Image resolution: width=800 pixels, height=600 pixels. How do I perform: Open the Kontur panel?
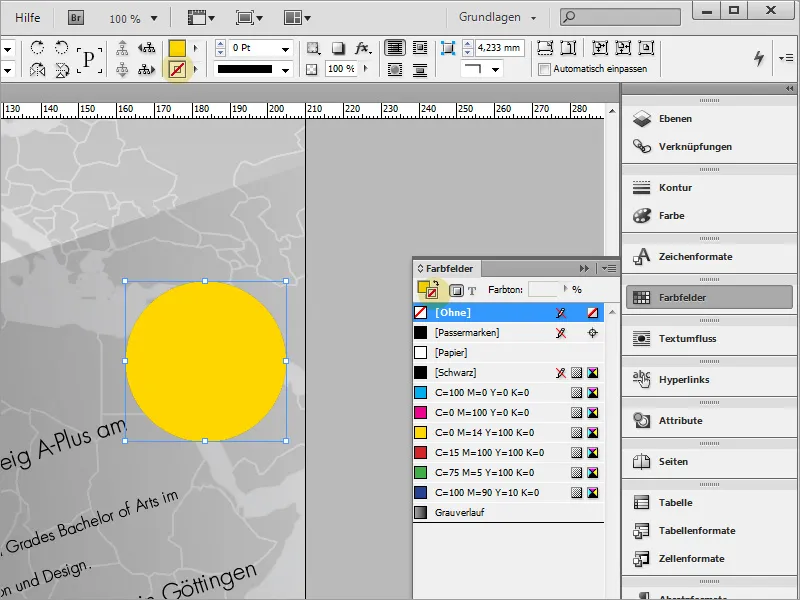coord(709,188)
